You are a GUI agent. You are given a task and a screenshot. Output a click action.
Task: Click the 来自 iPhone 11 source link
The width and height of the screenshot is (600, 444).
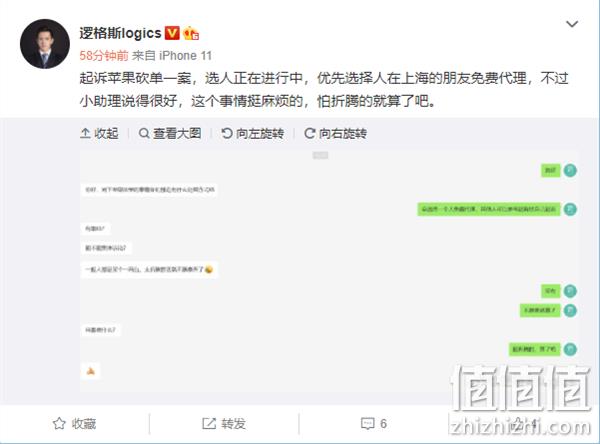pyautogui.click(x=172, y=56)
